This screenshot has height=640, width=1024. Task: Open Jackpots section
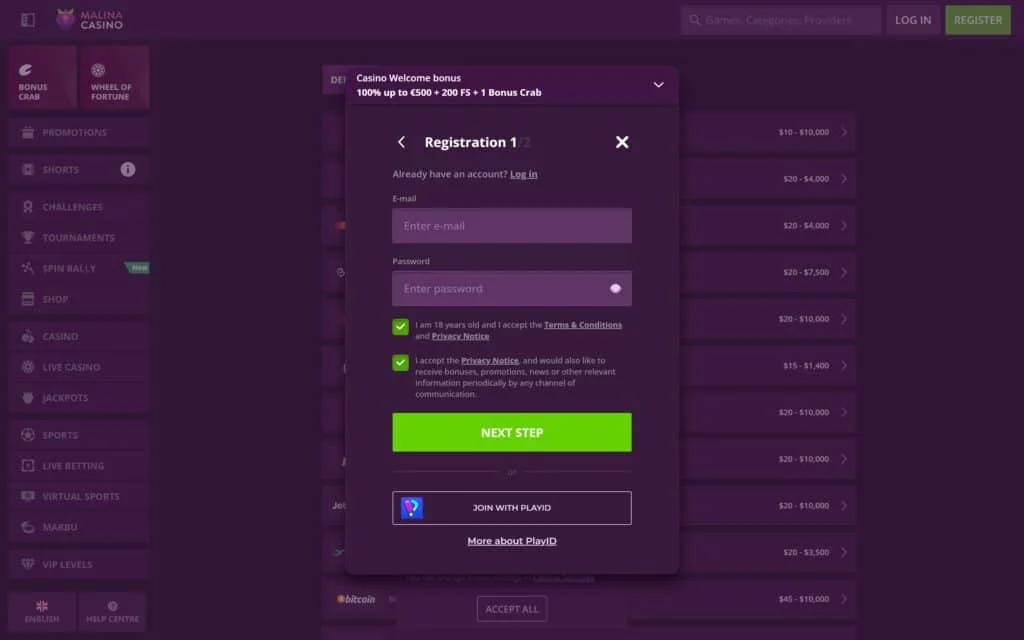tap(79, 398)
